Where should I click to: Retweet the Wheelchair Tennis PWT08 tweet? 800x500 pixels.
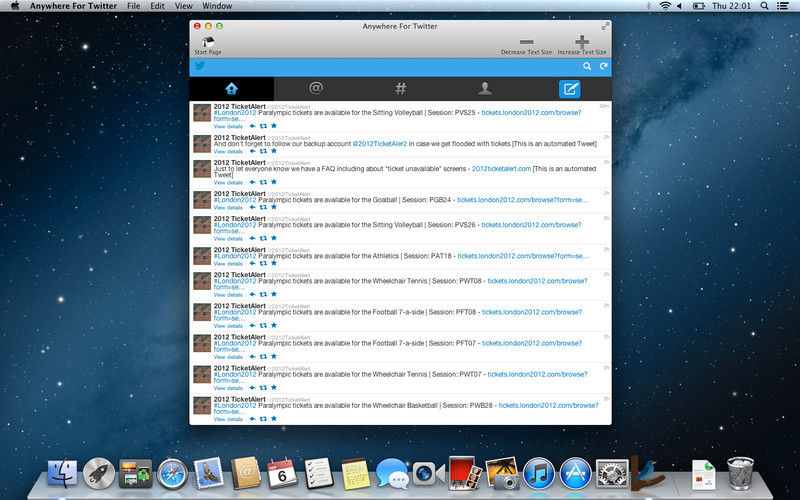[263, 294]
